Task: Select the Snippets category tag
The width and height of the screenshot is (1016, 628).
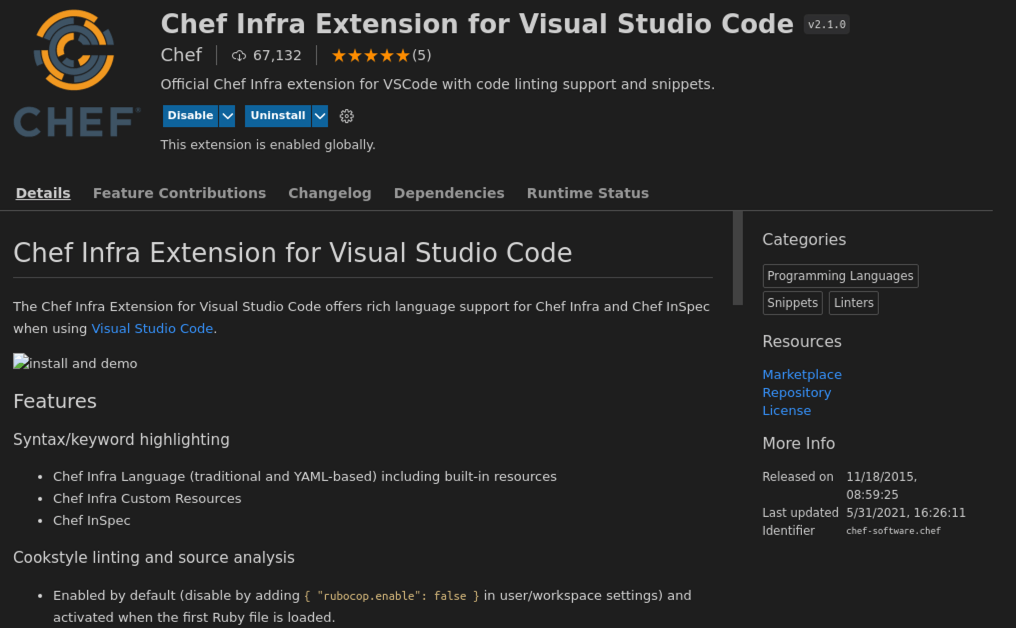Action: click(793, 303)
